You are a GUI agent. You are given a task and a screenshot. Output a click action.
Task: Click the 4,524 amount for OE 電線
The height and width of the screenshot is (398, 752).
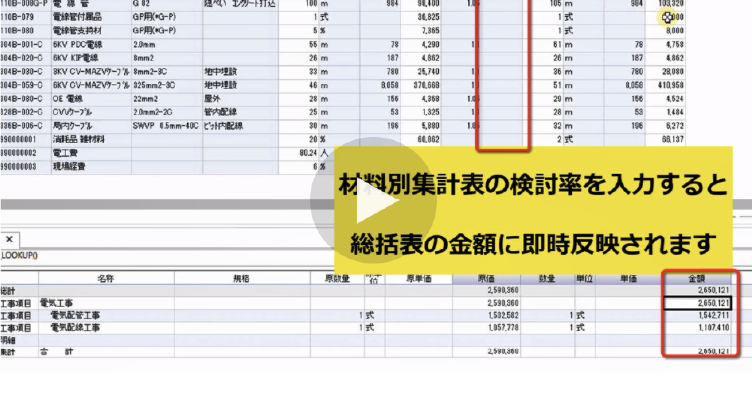(x=665, y=99)
